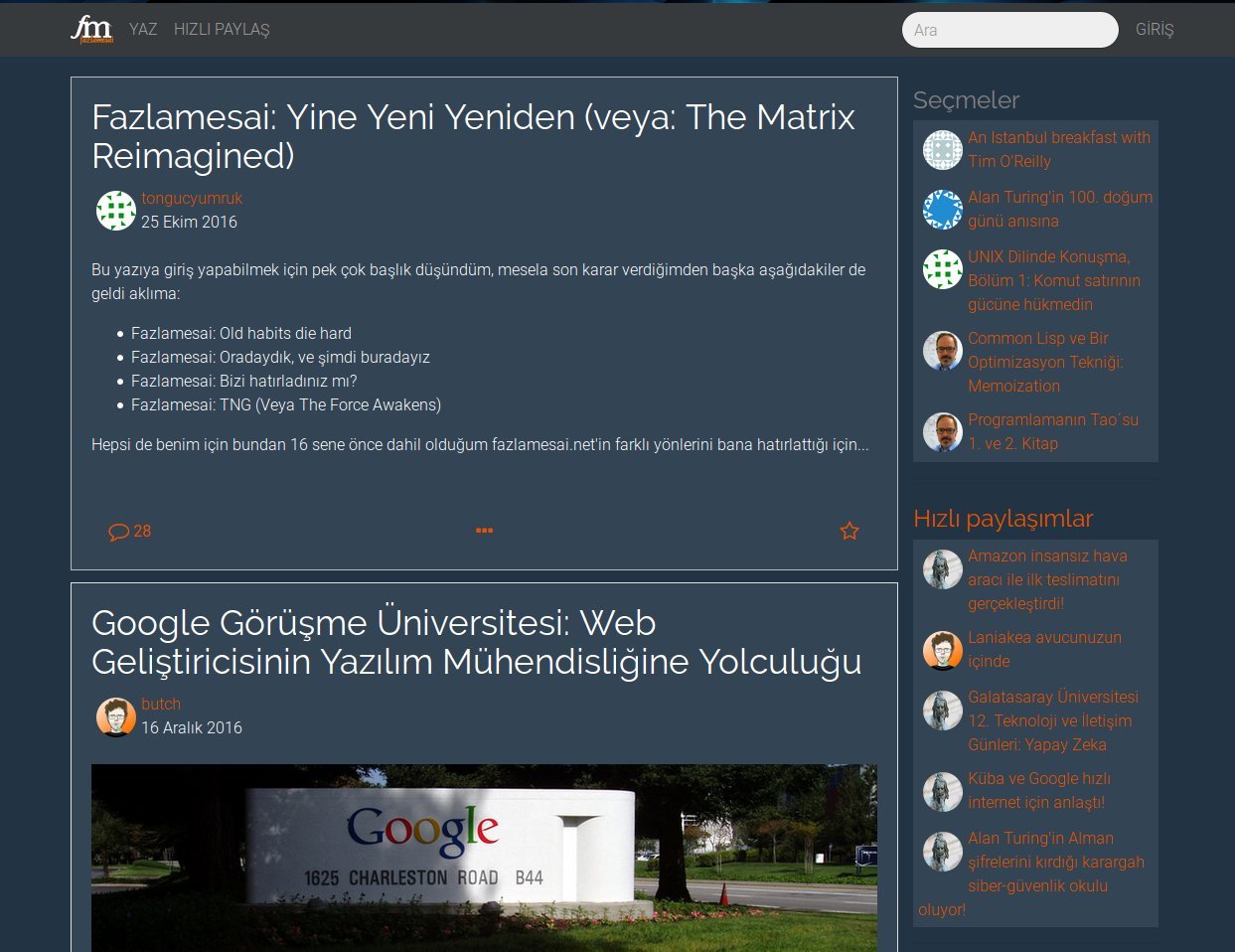
Task: Open Amazon insansız hava aracı teslimat link
Action: [x=1047, y=580]
